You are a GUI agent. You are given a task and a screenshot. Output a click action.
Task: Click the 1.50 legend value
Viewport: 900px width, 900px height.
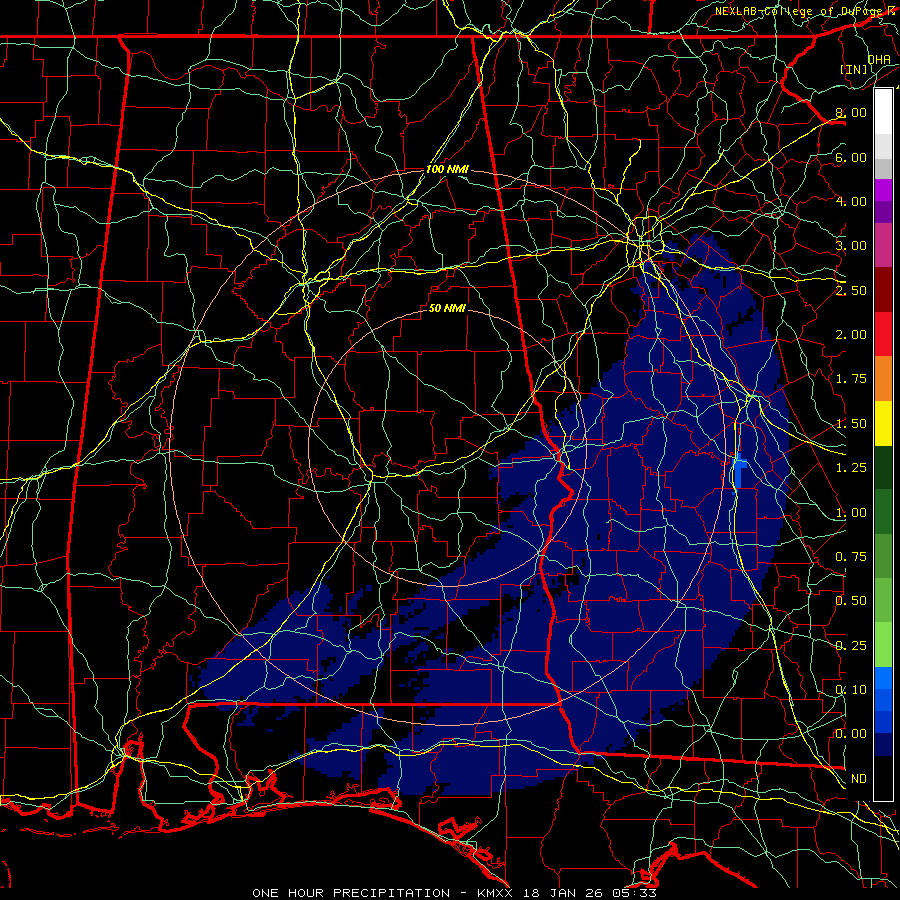851,424
